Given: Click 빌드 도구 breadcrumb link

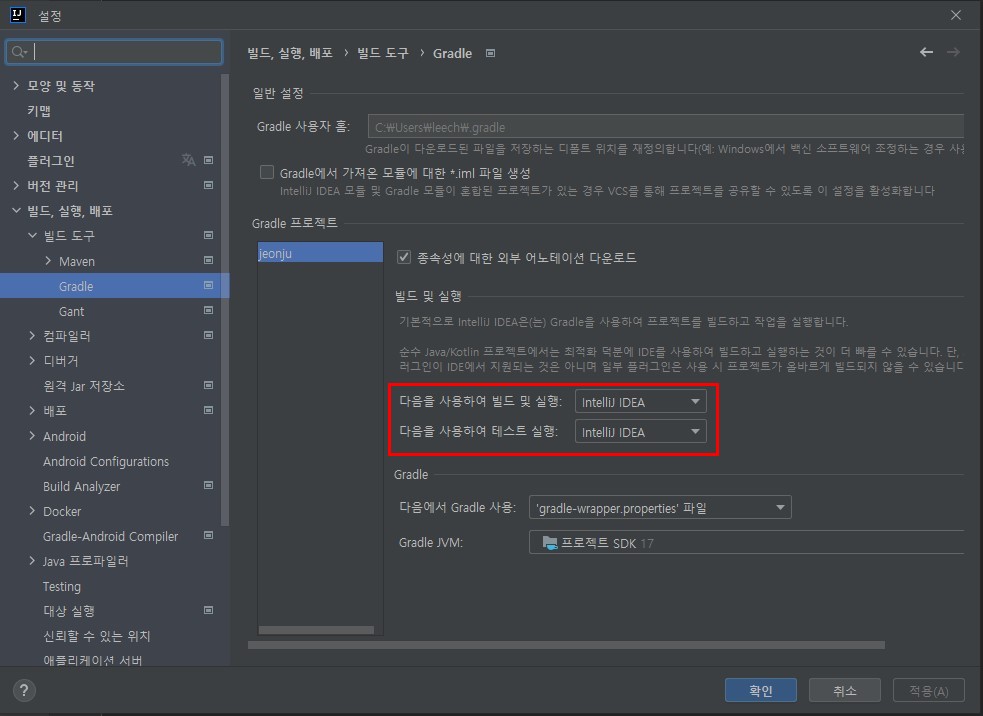Looking at the screenshot, I should pos(382,53).
